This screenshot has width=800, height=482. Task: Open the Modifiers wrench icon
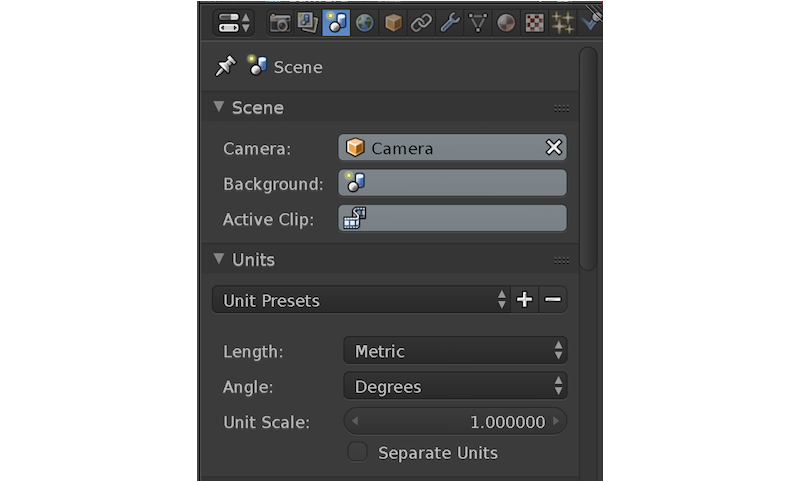click(450, 22)
